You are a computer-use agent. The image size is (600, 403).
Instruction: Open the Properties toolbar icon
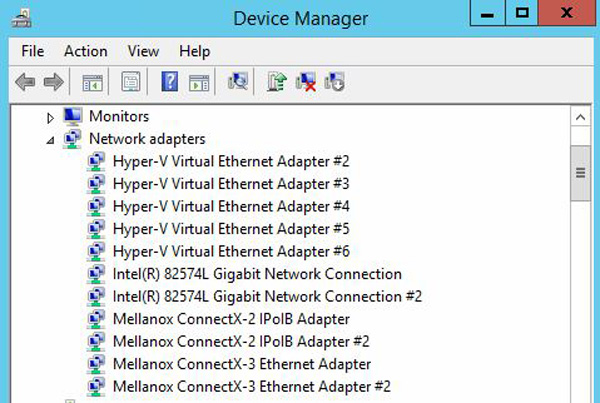(130, 82)
